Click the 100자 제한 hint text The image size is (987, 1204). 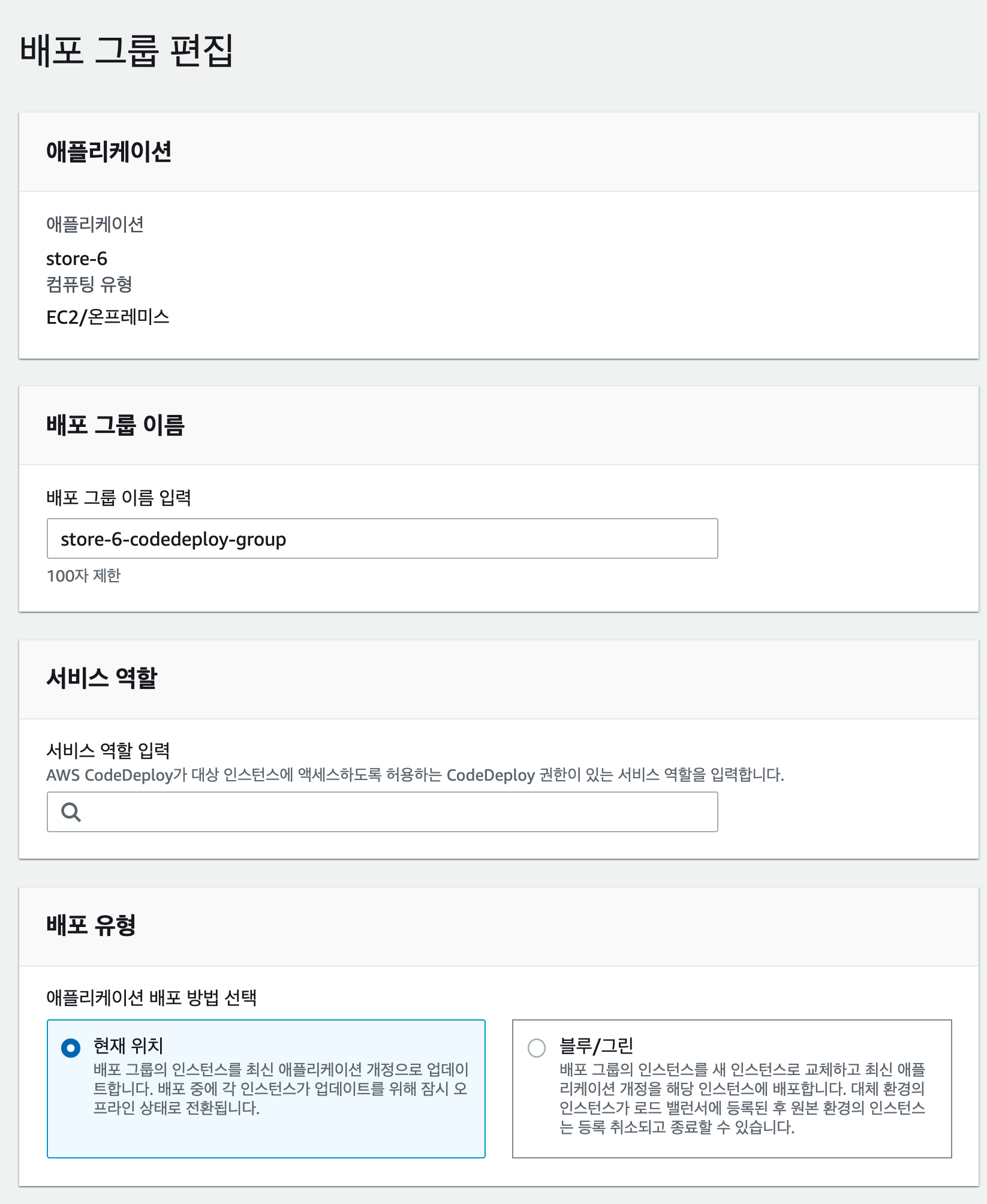[84, 576]
